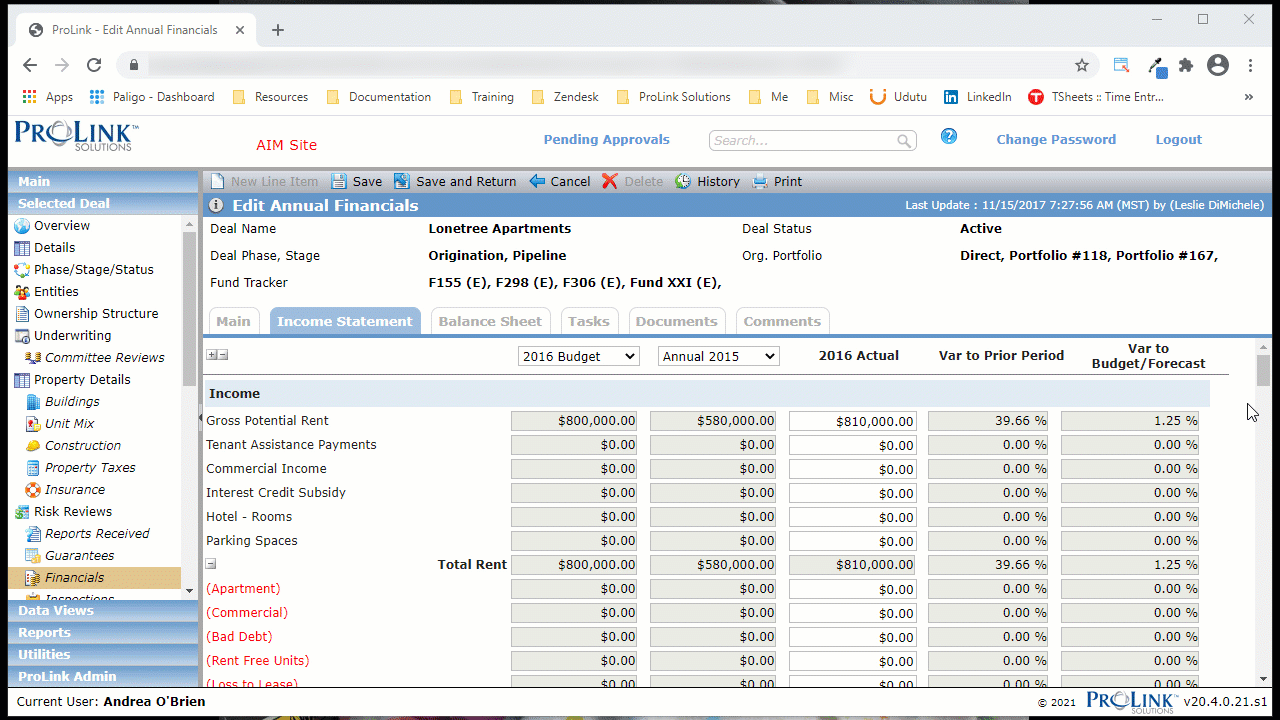Open the LinkedIn bookmark
This screenshot has height=720, width=1280.
pos(977,97)
